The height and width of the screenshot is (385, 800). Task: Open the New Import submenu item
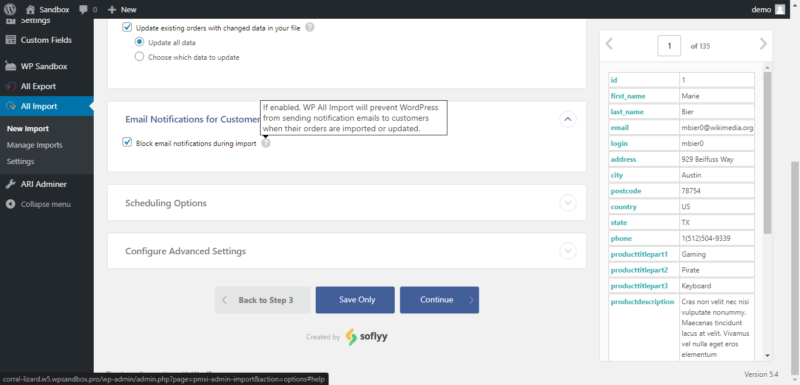(x=28, y=129)
